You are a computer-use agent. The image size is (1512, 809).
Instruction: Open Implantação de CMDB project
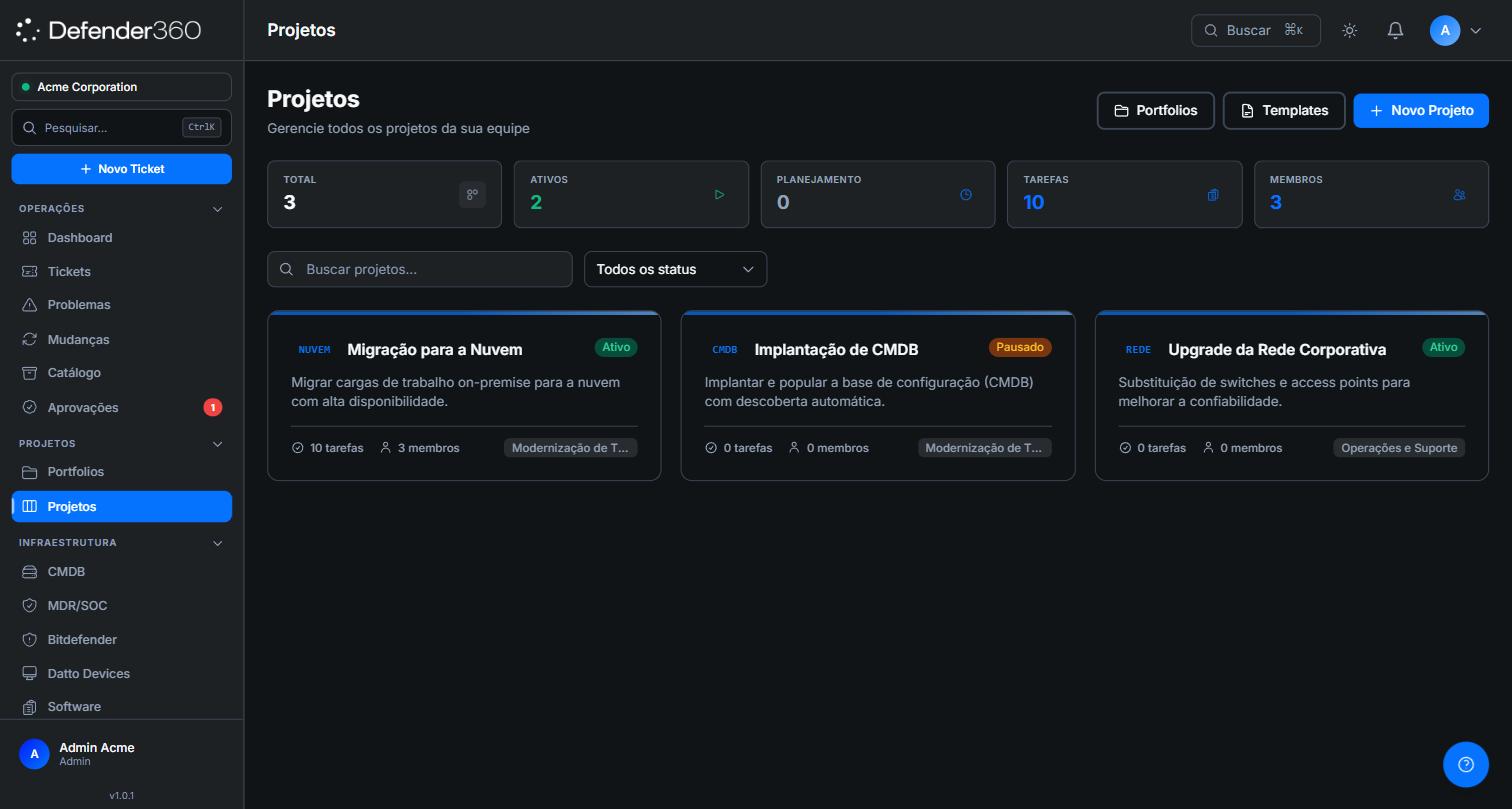[x=836, y=350]
